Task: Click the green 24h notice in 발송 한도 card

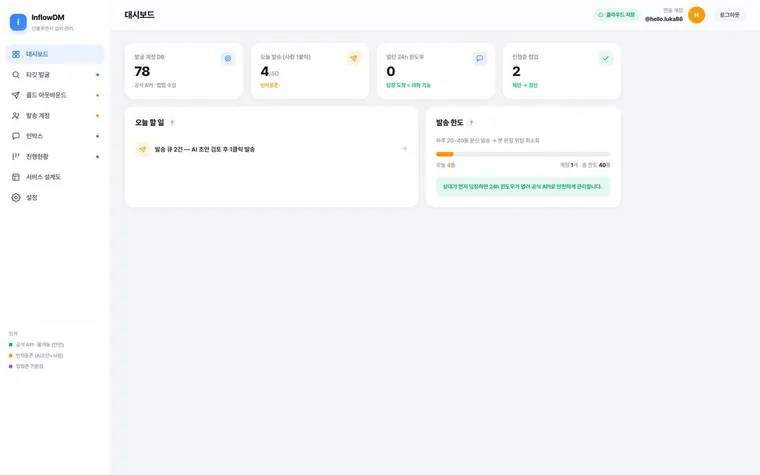Action: pos(522,187)
